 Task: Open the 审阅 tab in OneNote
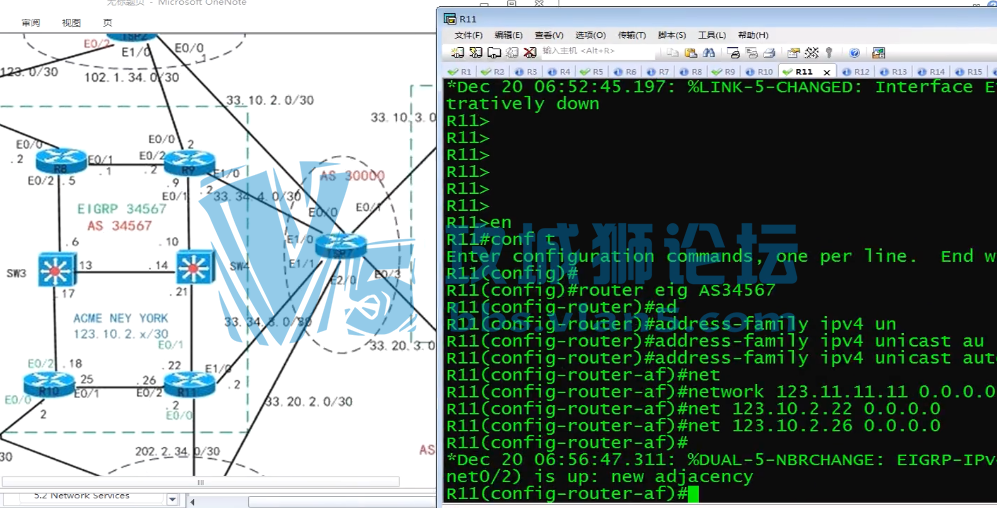point(31,23)
